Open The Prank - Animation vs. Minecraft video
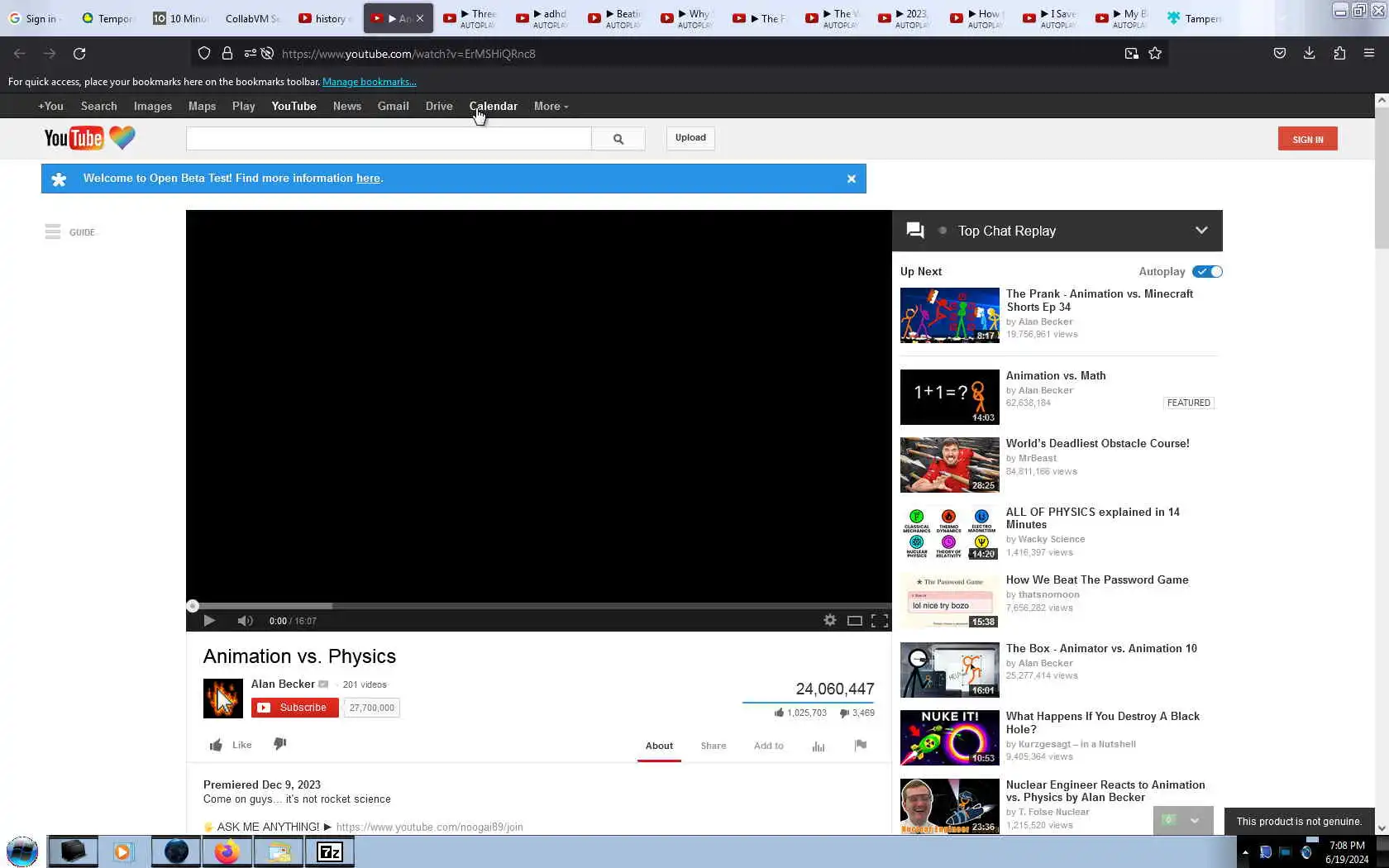Screen dimensions: 1389x868 pos(1100,300)
